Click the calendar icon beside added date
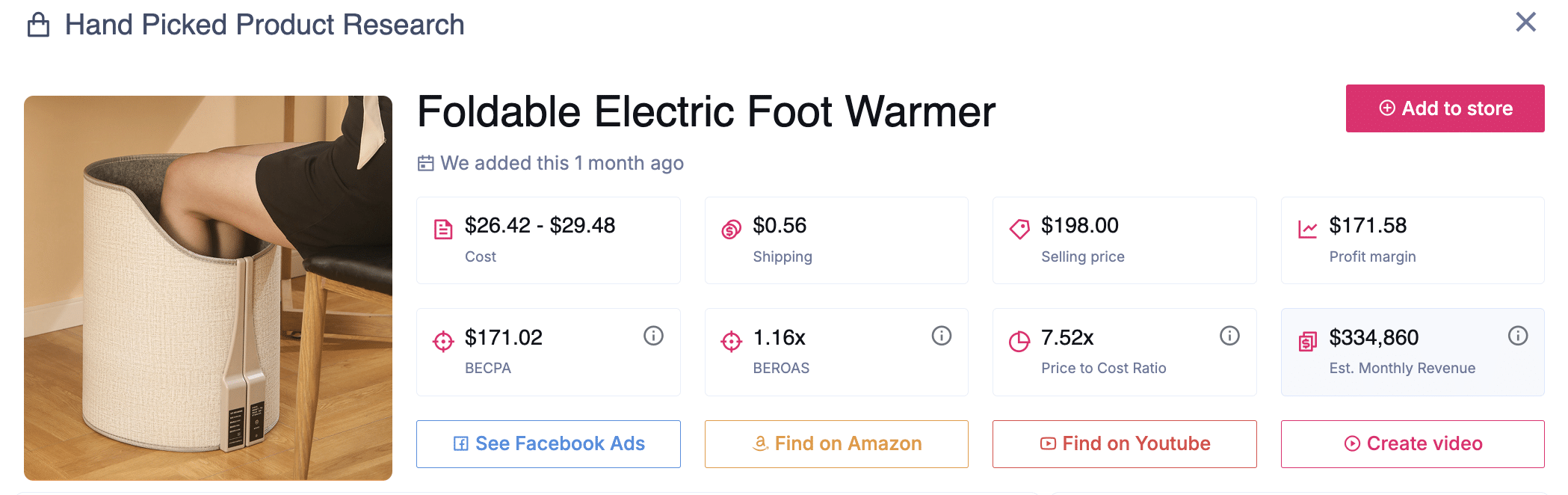The width and height of the screenshot is (1568, 495). [425, 163]
